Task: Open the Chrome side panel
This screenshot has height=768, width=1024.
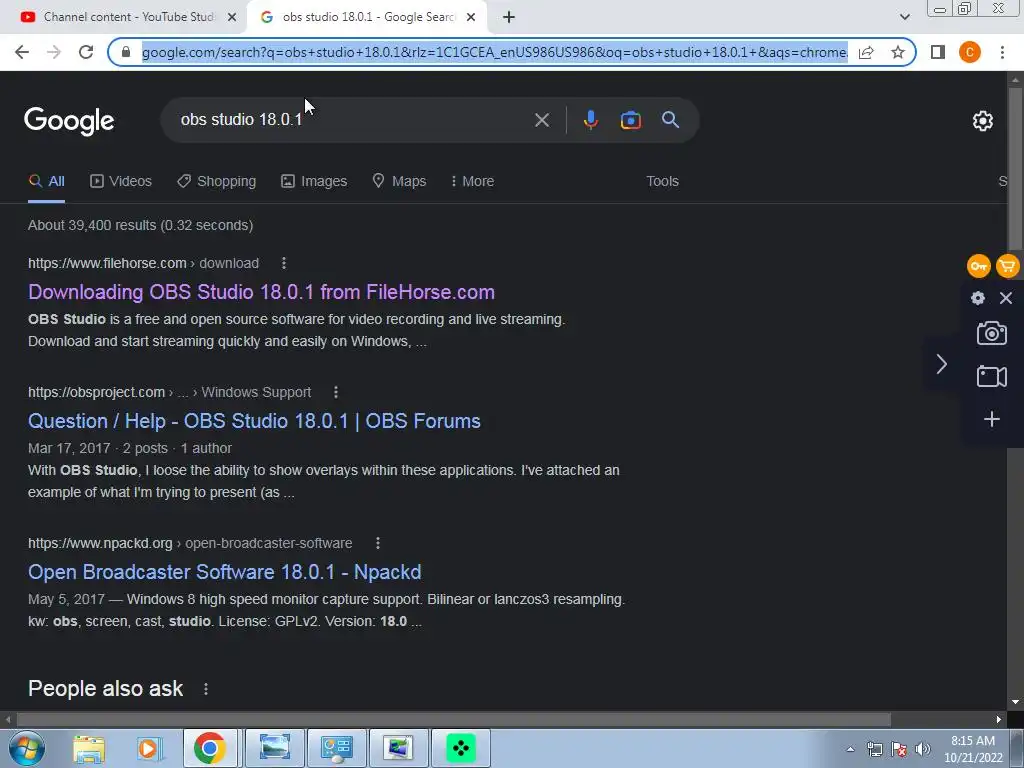Action: pyautogui.click(x=938, y=52)
